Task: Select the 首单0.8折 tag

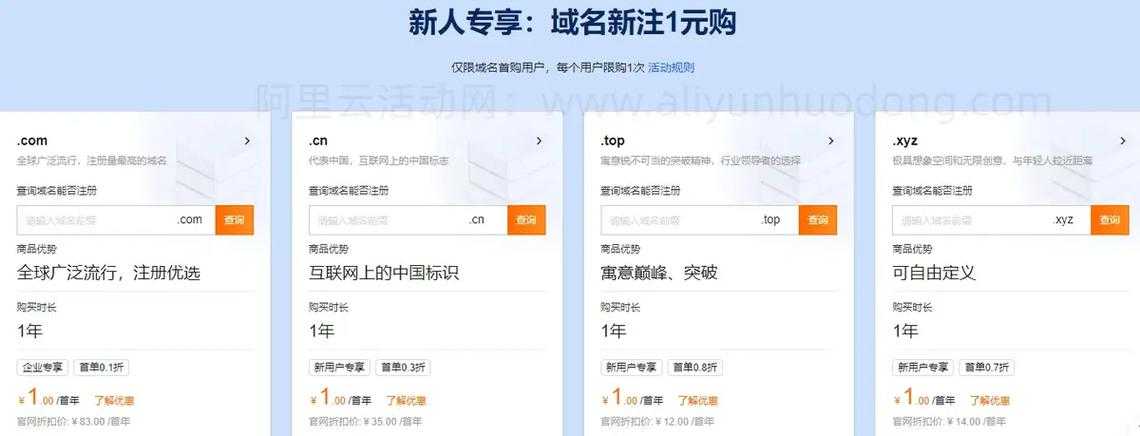Action: click(695, 367)
